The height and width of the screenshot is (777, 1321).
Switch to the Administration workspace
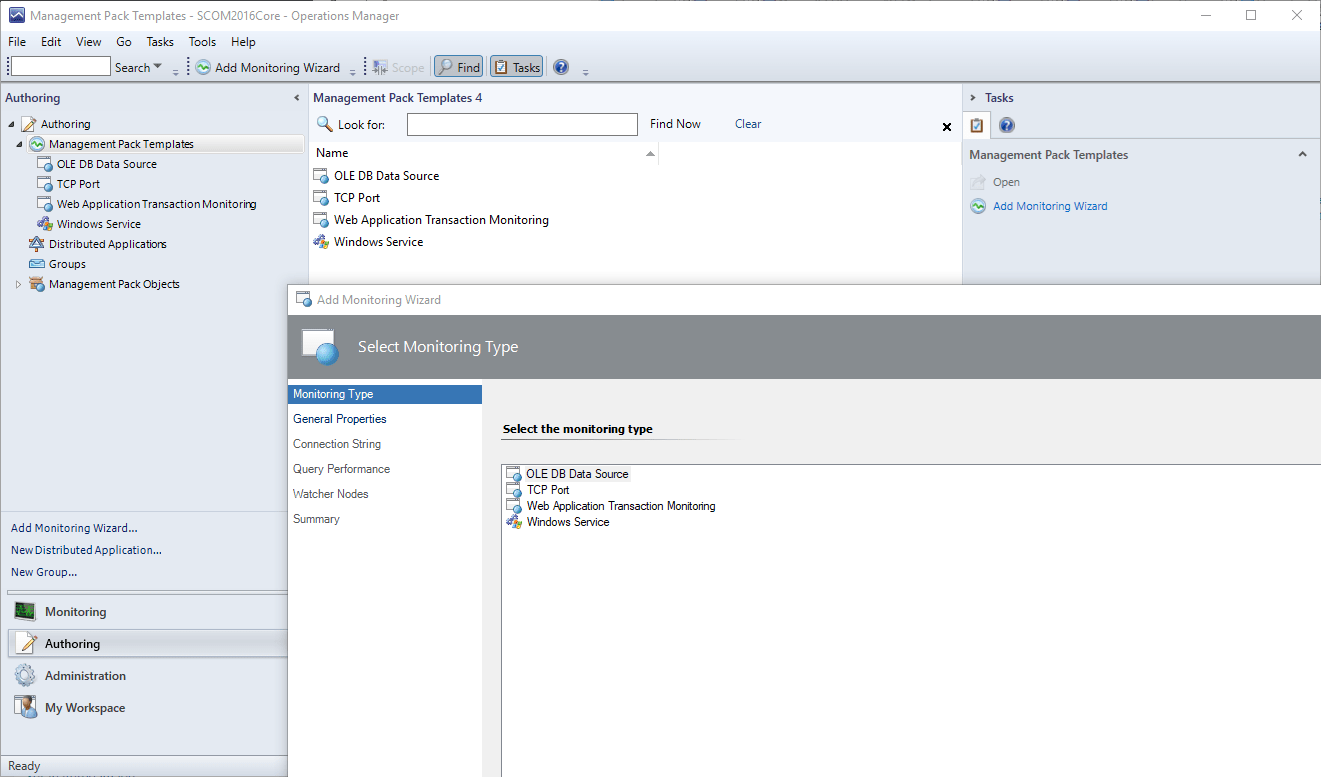tap(147, 676)
